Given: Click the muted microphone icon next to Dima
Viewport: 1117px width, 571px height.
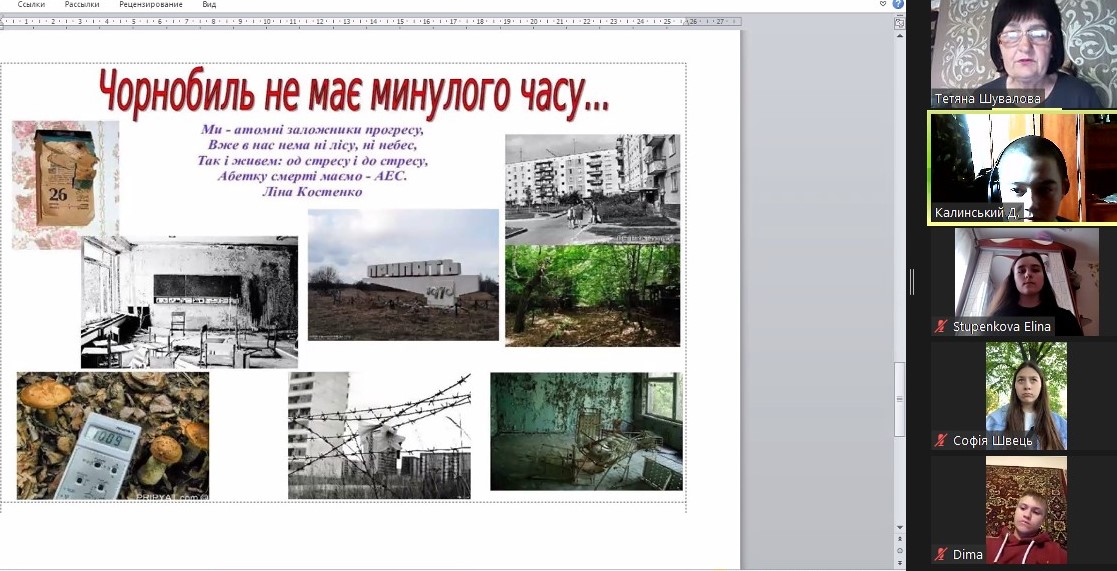Looking at the screenshot, I should coord(940,554).
